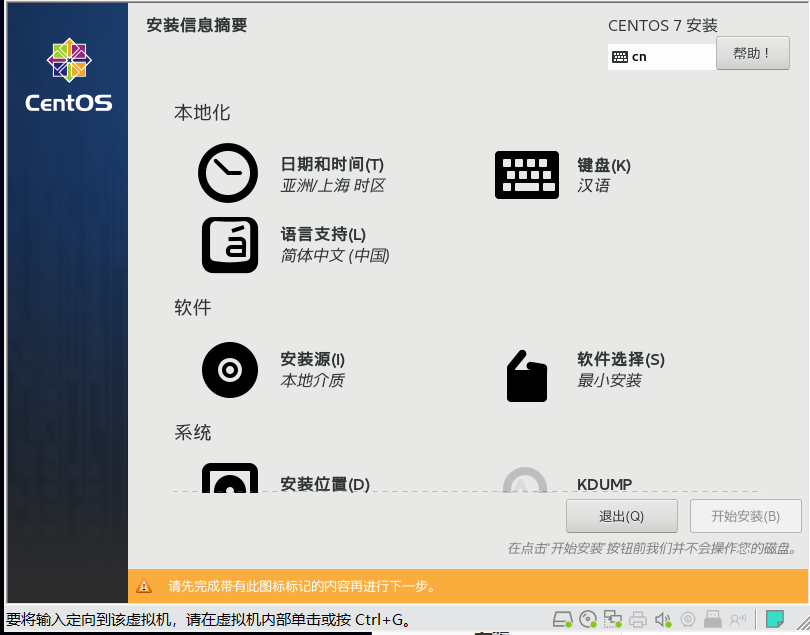Click 汉语 keyboard value text
This screenshot has height=635, width=810.
pyautogui.click(x=593, y=185)
